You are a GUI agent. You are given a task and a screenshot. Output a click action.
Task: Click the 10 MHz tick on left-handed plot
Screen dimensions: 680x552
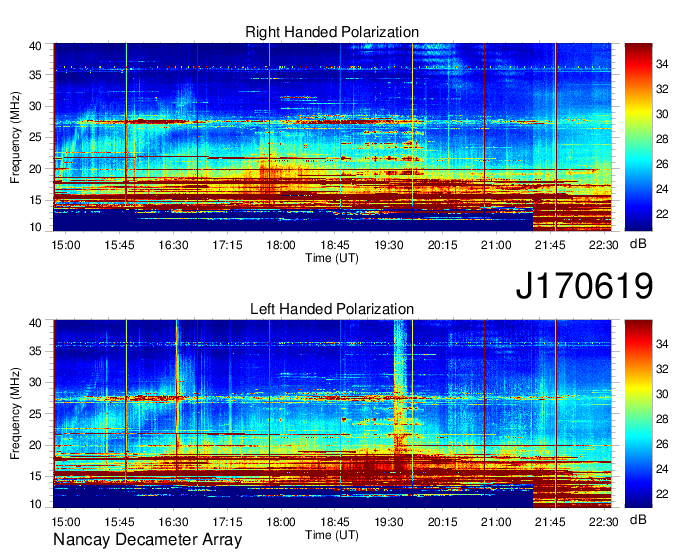pos(35,504)
